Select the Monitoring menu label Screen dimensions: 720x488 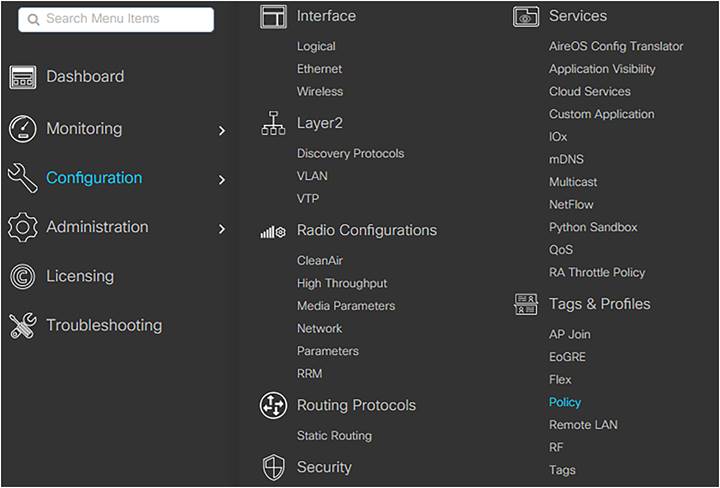84,129
